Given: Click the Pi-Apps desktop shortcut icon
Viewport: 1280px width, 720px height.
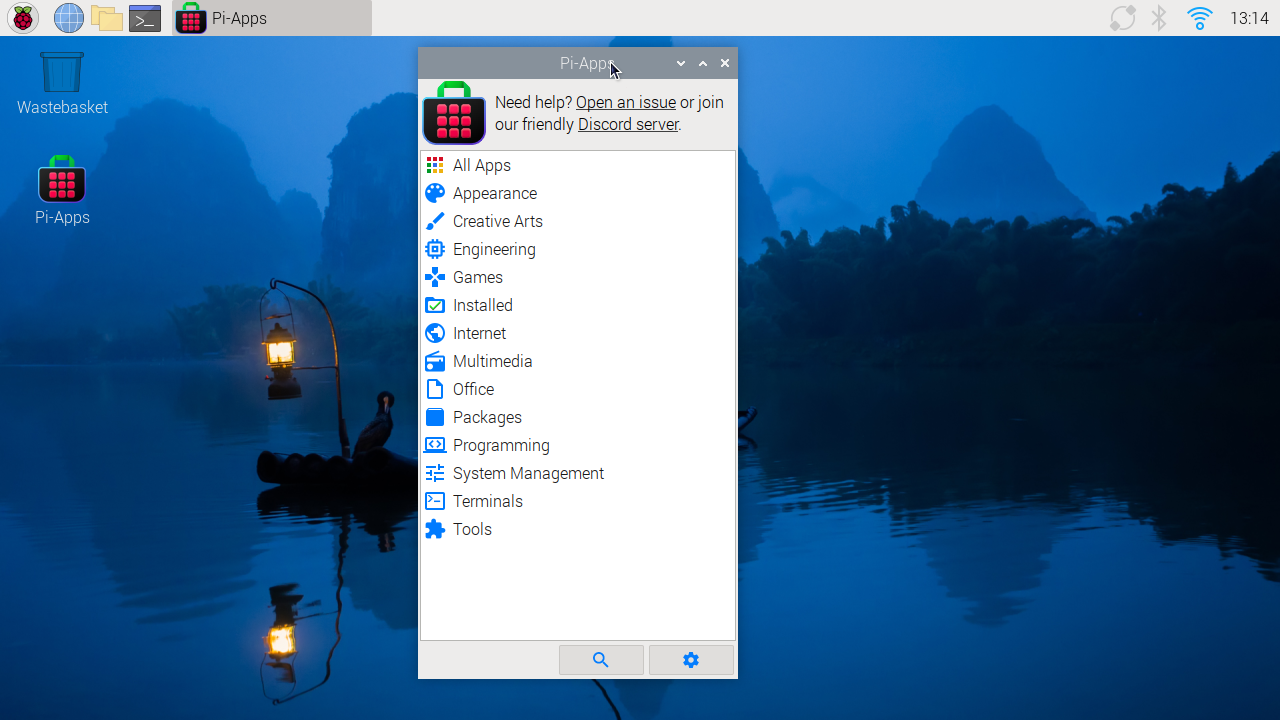Looking at the screenshot, I should 62,182.
